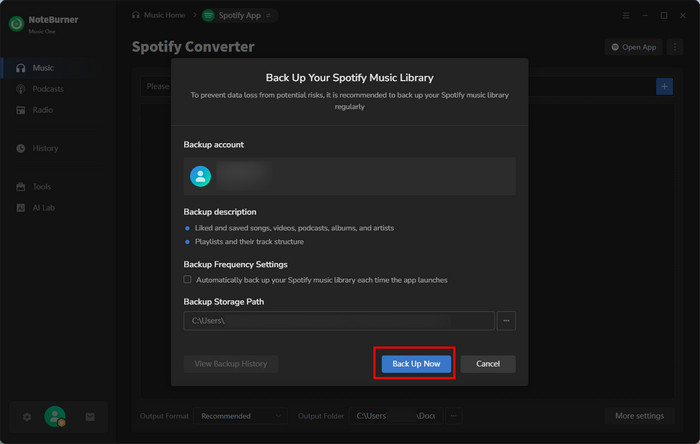
Task: Switch source via Spotify App selector
Action: (x=239, y=15)
